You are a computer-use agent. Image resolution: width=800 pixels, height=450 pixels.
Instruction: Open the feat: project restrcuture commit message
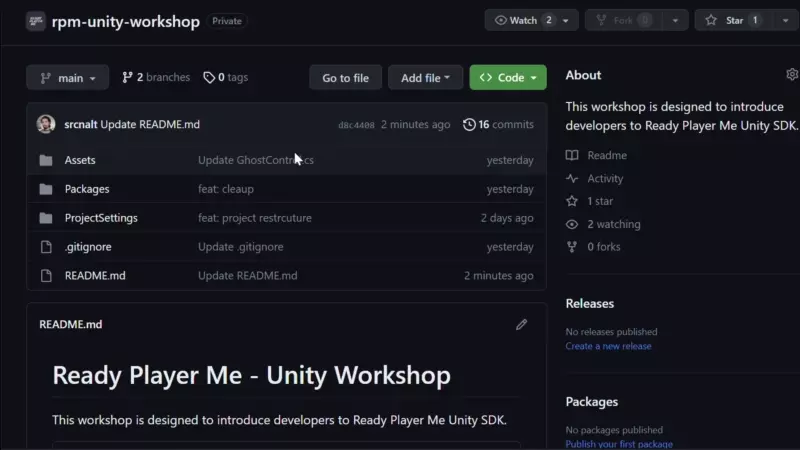pos(255,218)
